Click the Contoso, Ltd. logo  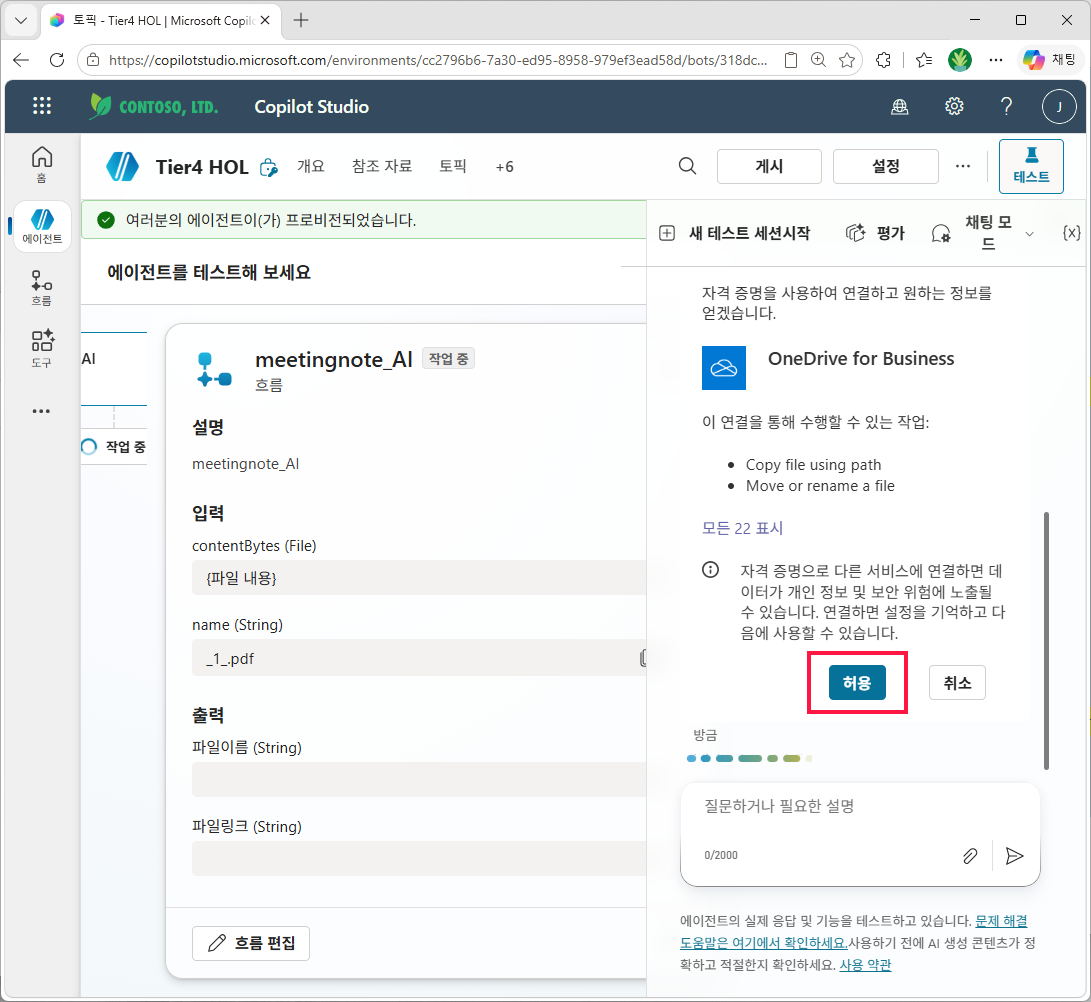pos(154,106)
